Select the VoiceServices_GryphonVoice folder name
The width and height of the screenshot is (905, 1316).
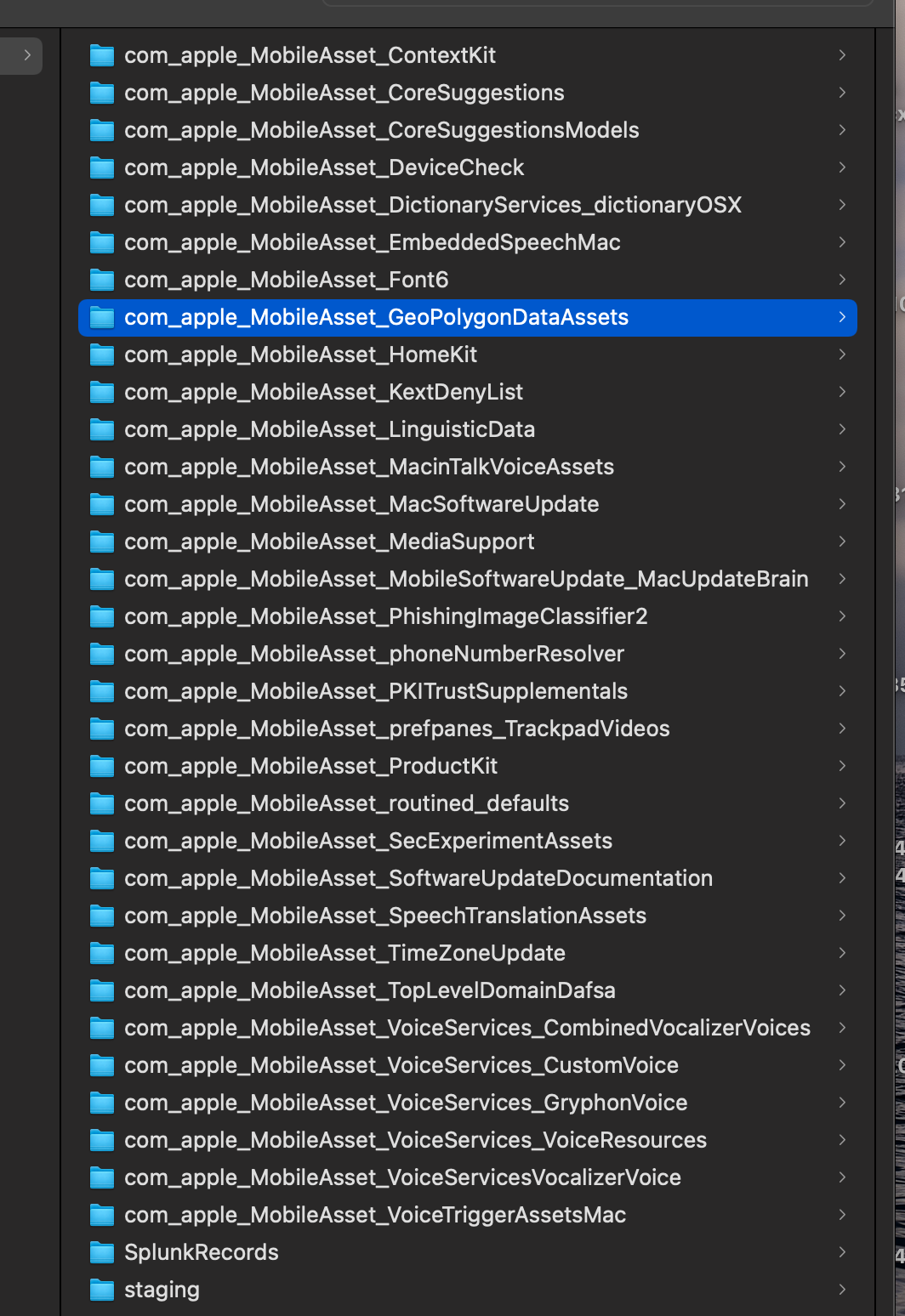coord(406,1103)
